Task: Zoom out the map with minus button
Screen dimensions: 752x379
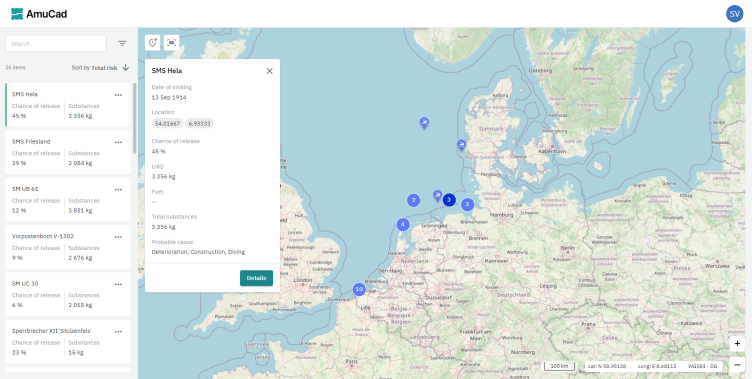Action: point(737,365)
